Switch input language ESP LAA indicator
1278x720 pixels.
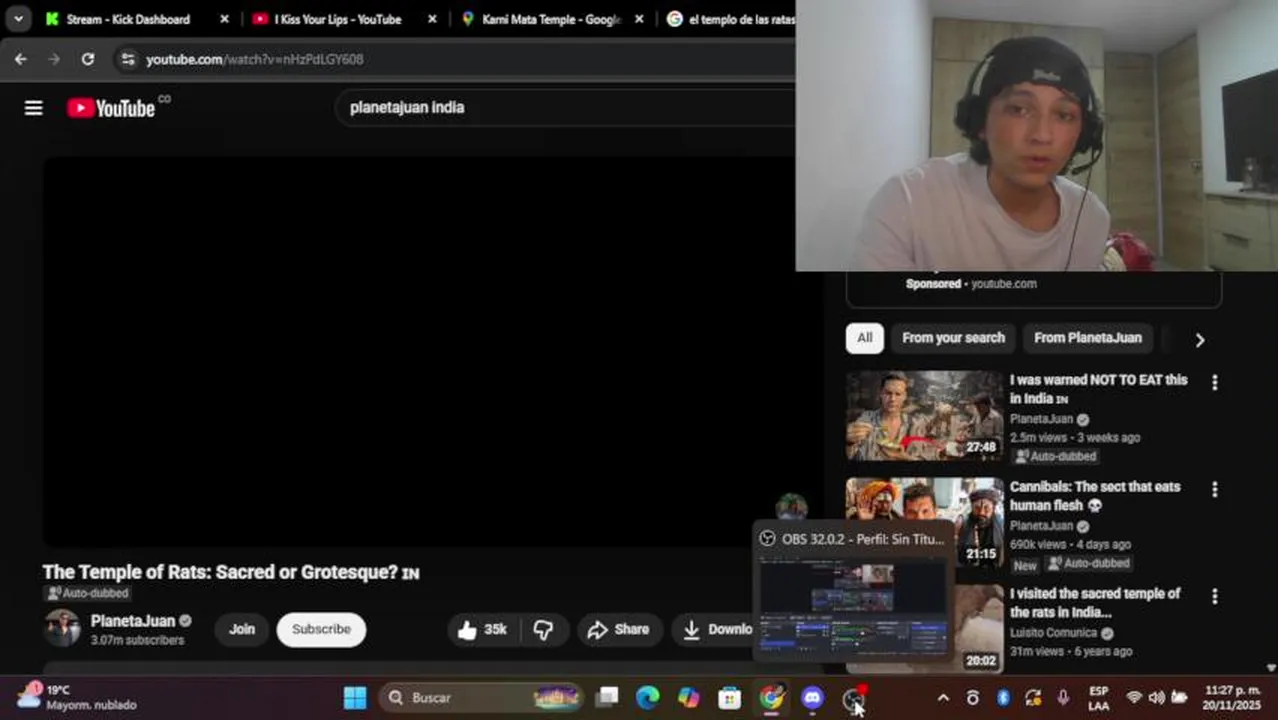pos(1098,697)
